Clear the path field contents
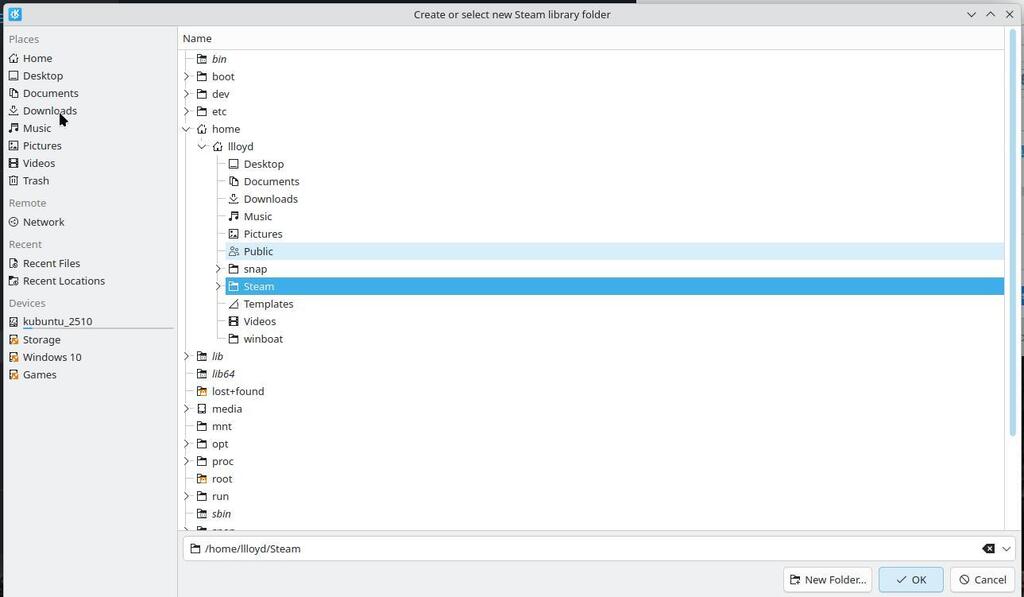Screen dimensions: 1024x597 [988, 549]
